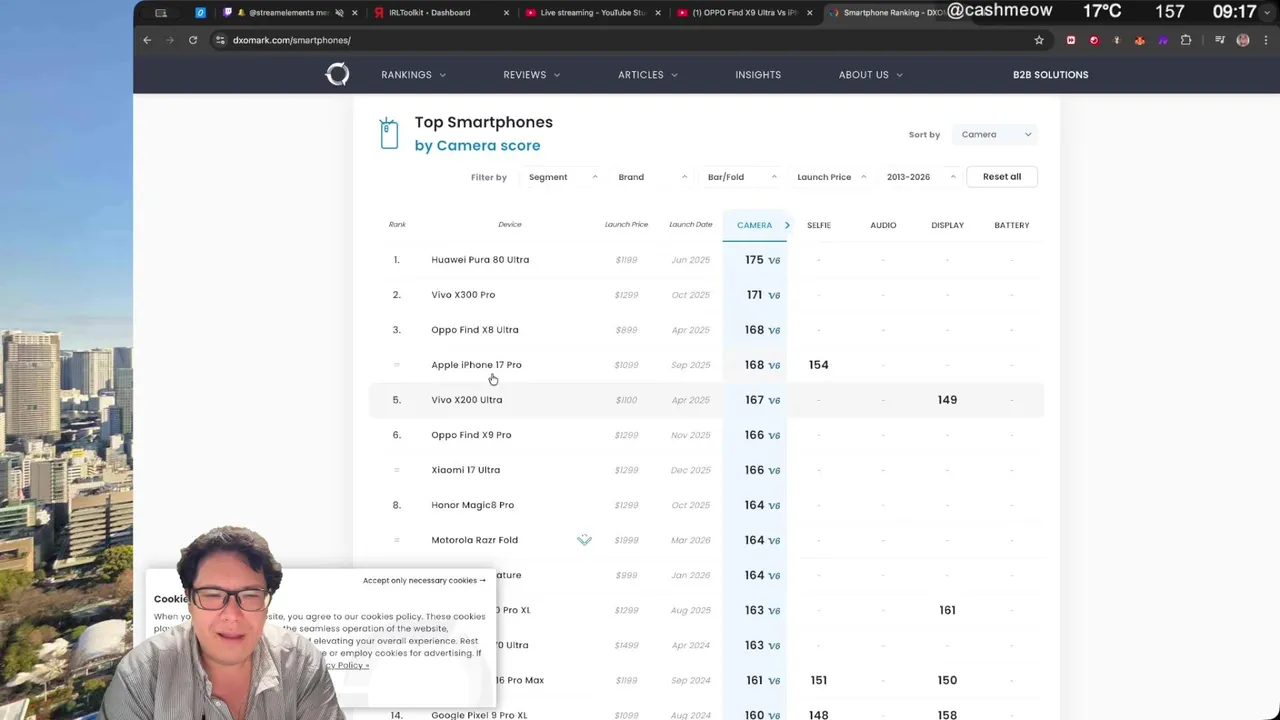Viewport: 1280px width, 720px height.
Task: Select the BATTERY score column tab
Action: pyautogui.click(x=1012, y=225)
